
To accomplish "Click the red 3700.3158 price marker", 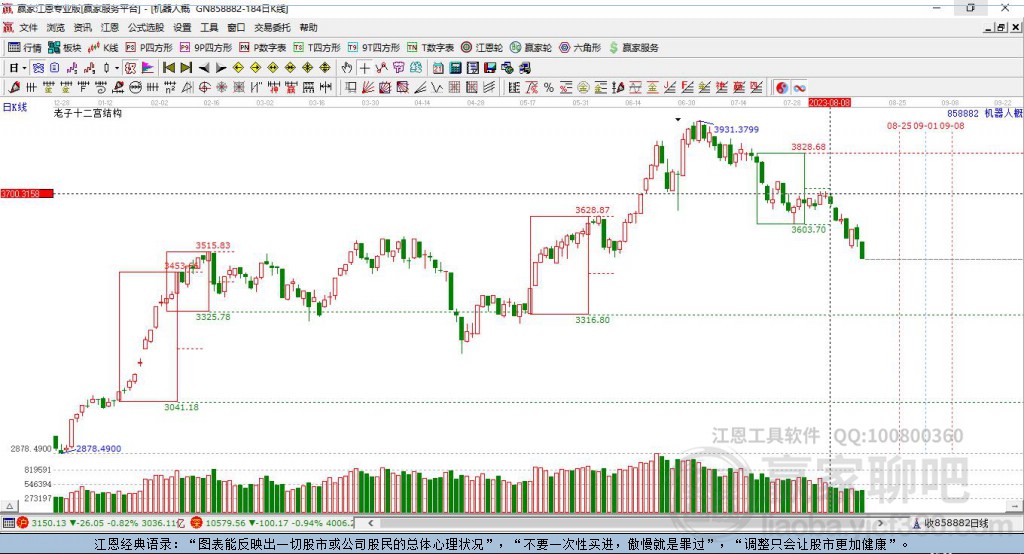I will coord(27,193).
